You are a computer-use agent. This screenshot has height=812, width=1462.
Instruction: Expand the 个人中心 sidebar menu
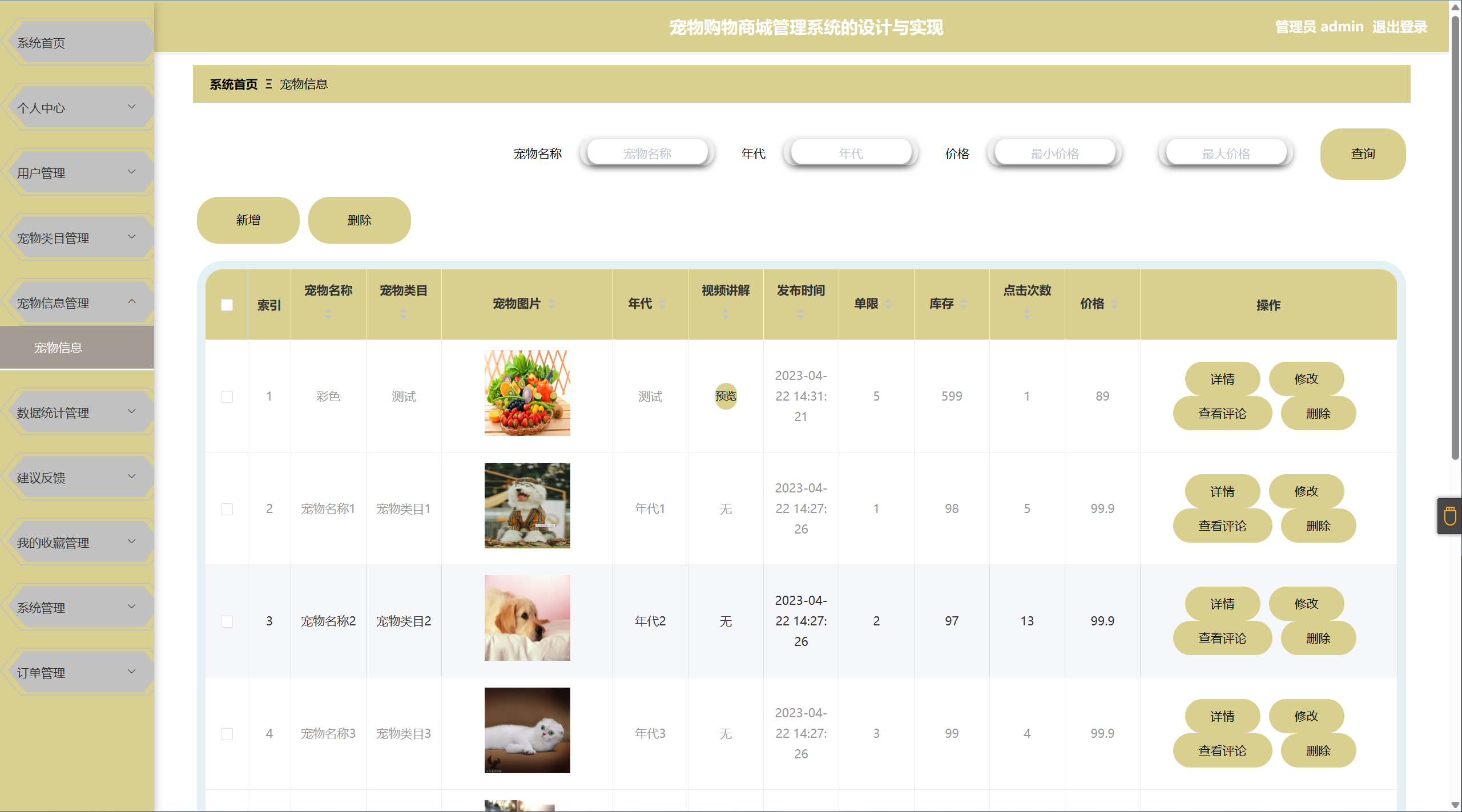click(x=78, y=107)
